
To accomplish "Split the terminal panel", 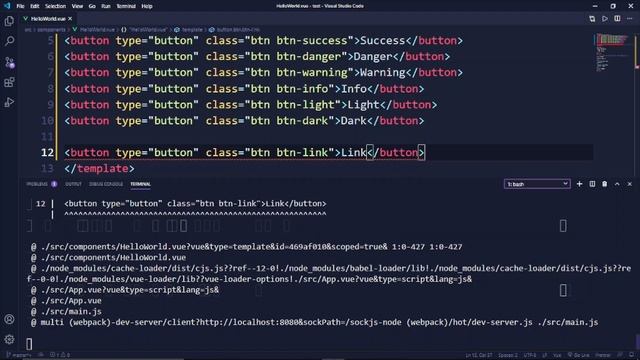I will click(592, 184).
